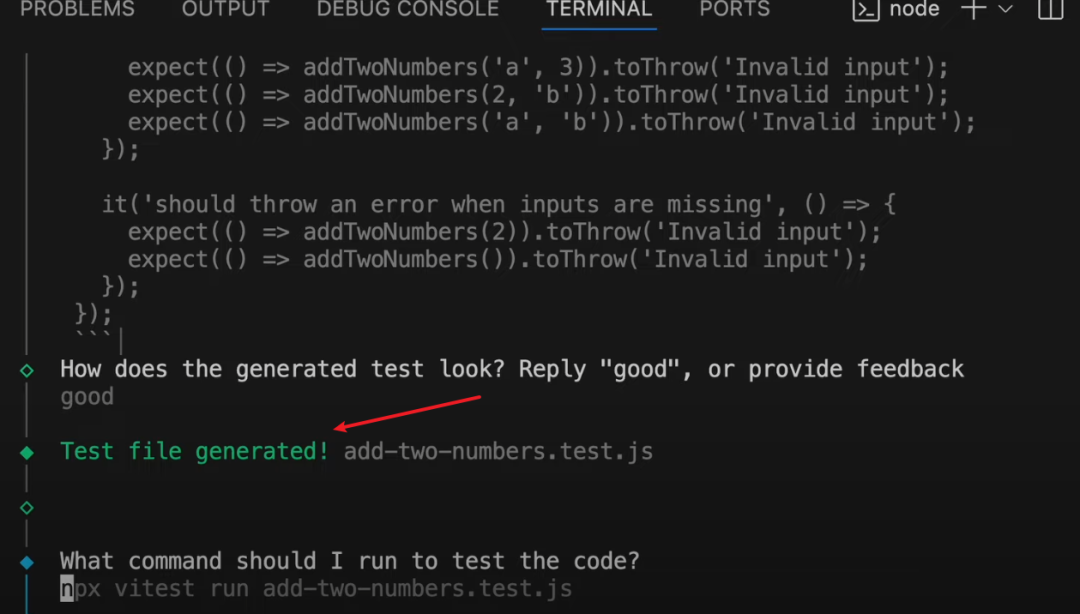Image resolution: width=1080 pixels, height=614 pixels.
Task: Click the "good" reply text
Action: pyautogui.click(x=87, y=397)
